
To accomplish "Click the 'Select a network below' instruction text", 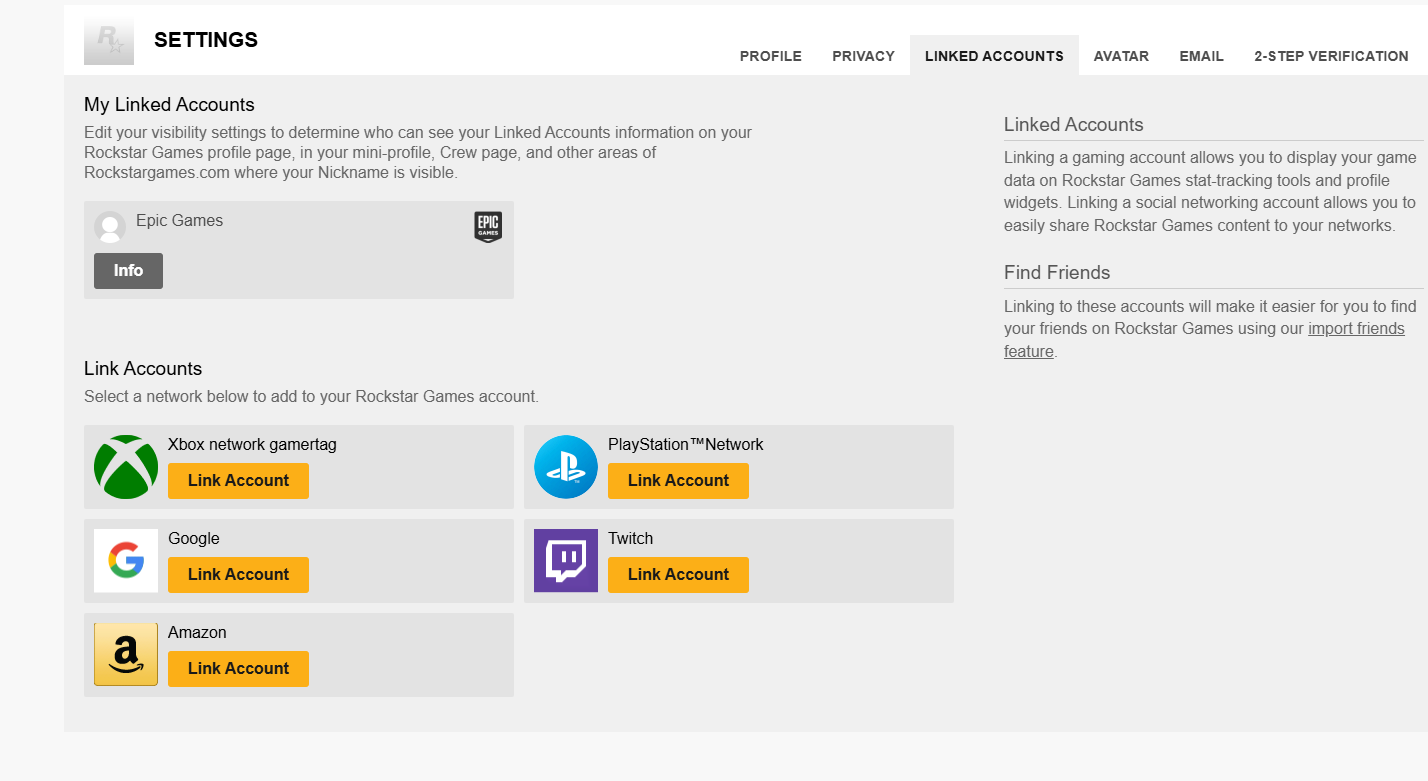I will pos(311,397).
